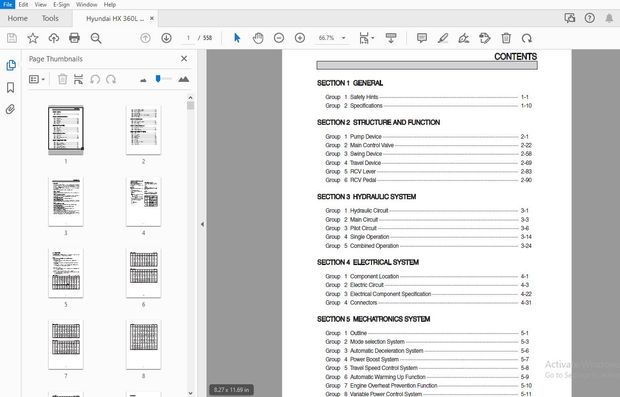Delete thumbnail pages trash icon in panel
The image size is (620, 397).
coord(62,79)
